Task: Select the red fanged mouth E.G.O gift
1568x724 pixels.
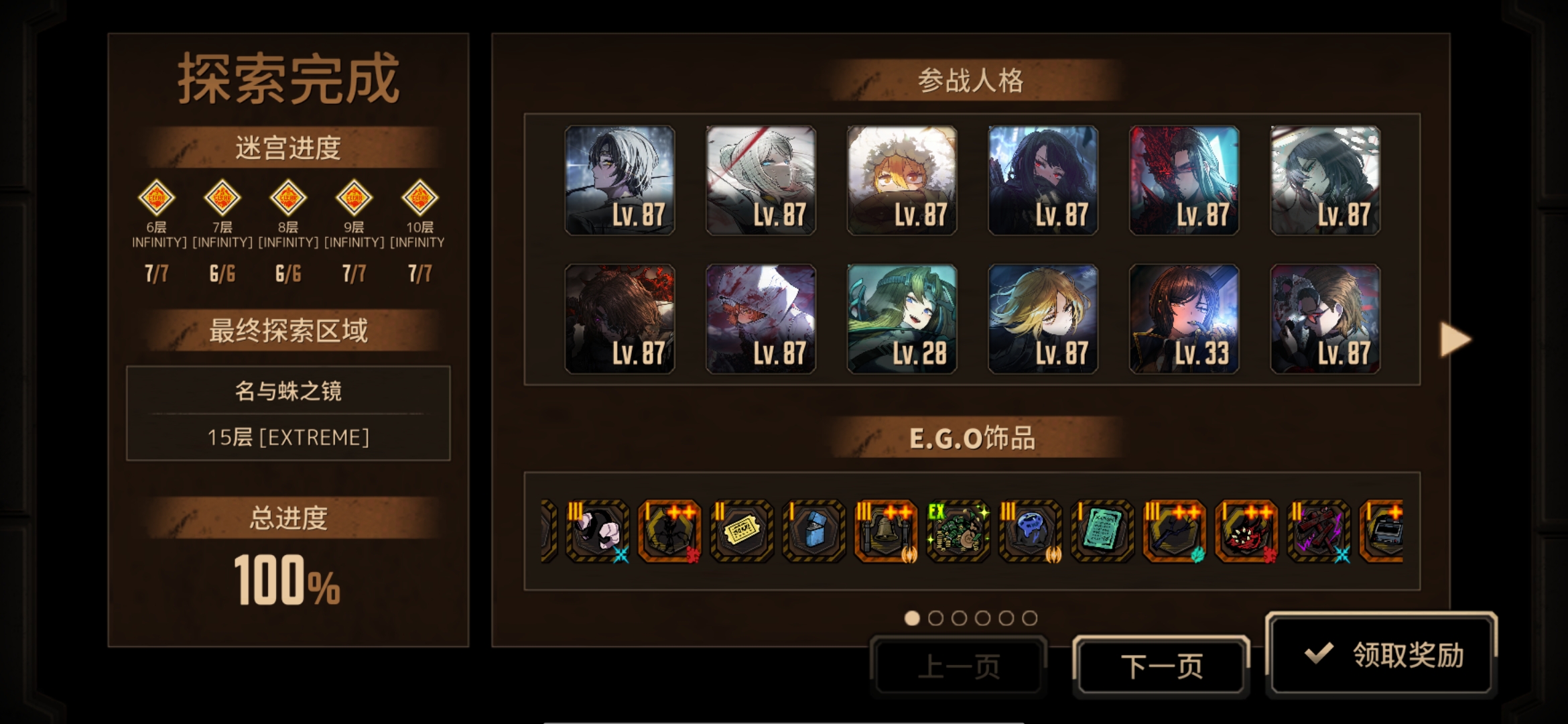Action: click(1246, 532)
